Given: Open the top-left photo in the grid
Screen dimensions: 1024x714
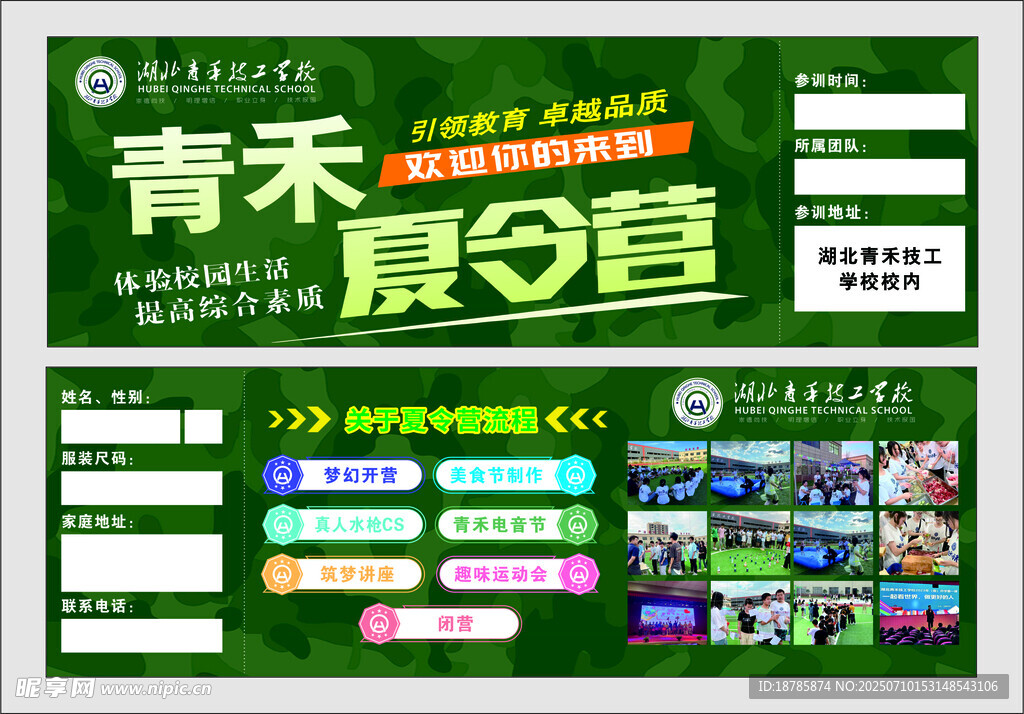Looking at the screenshot, I should click(x=666, y=472).
